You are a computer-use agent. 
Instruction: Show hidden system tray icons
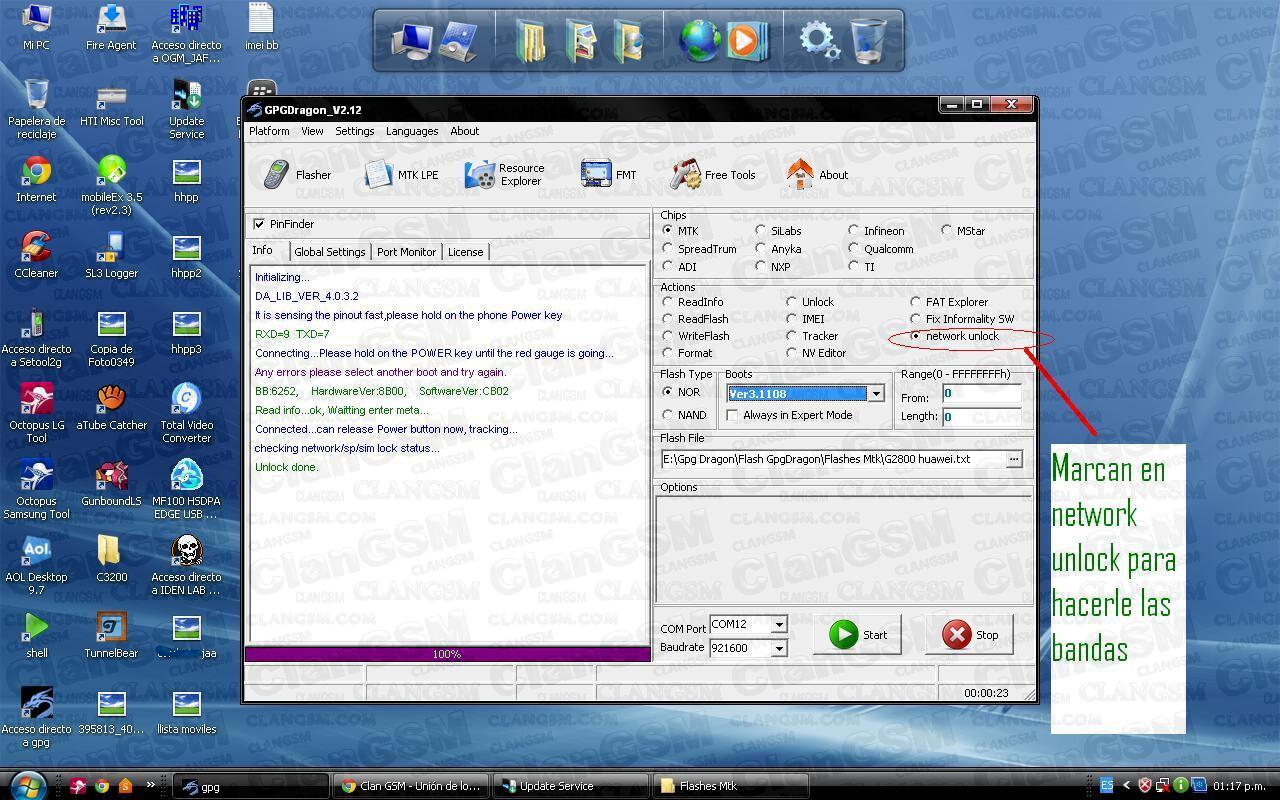1127,786
